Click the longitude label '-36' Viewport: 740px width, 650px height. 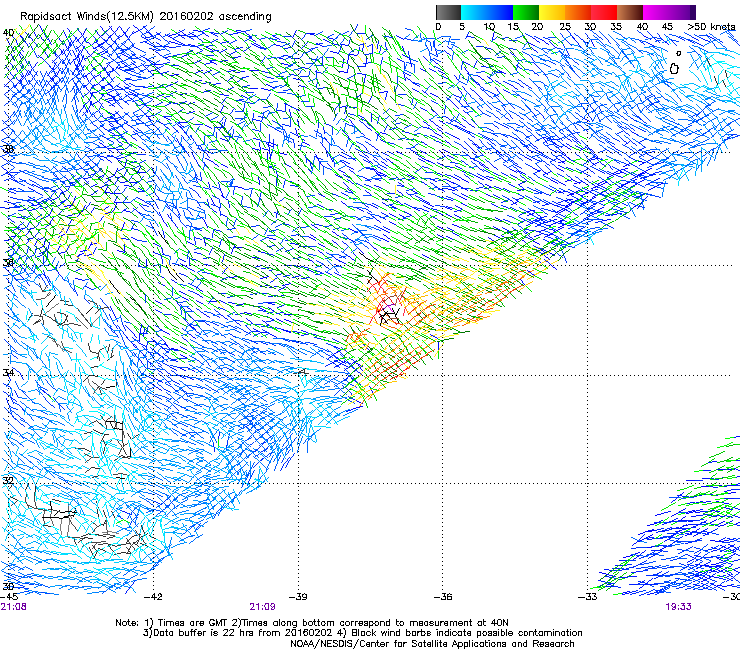pos(443,596)
